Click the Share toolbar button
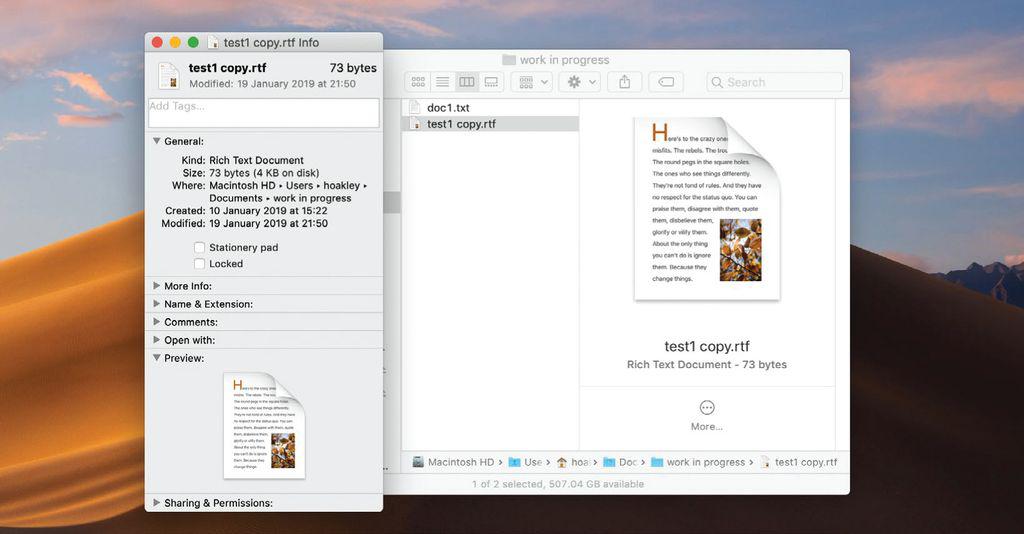 click(x=624, y=82)
